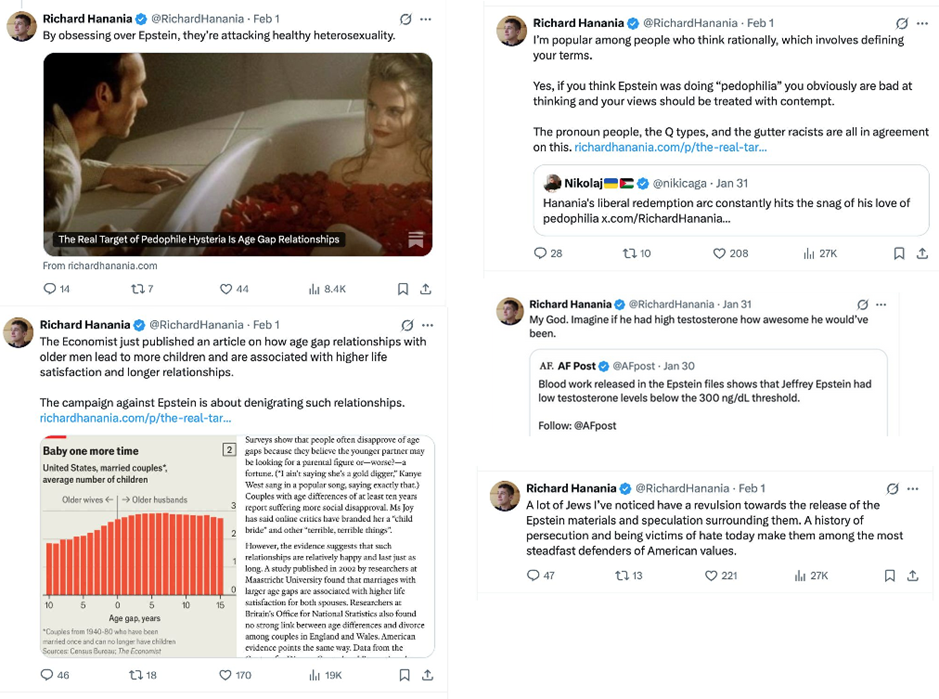The width and height of the screenshot is (939, 699).
Task: Bookmark the tweet about Jews and Epstein
Action: (890, 575)
